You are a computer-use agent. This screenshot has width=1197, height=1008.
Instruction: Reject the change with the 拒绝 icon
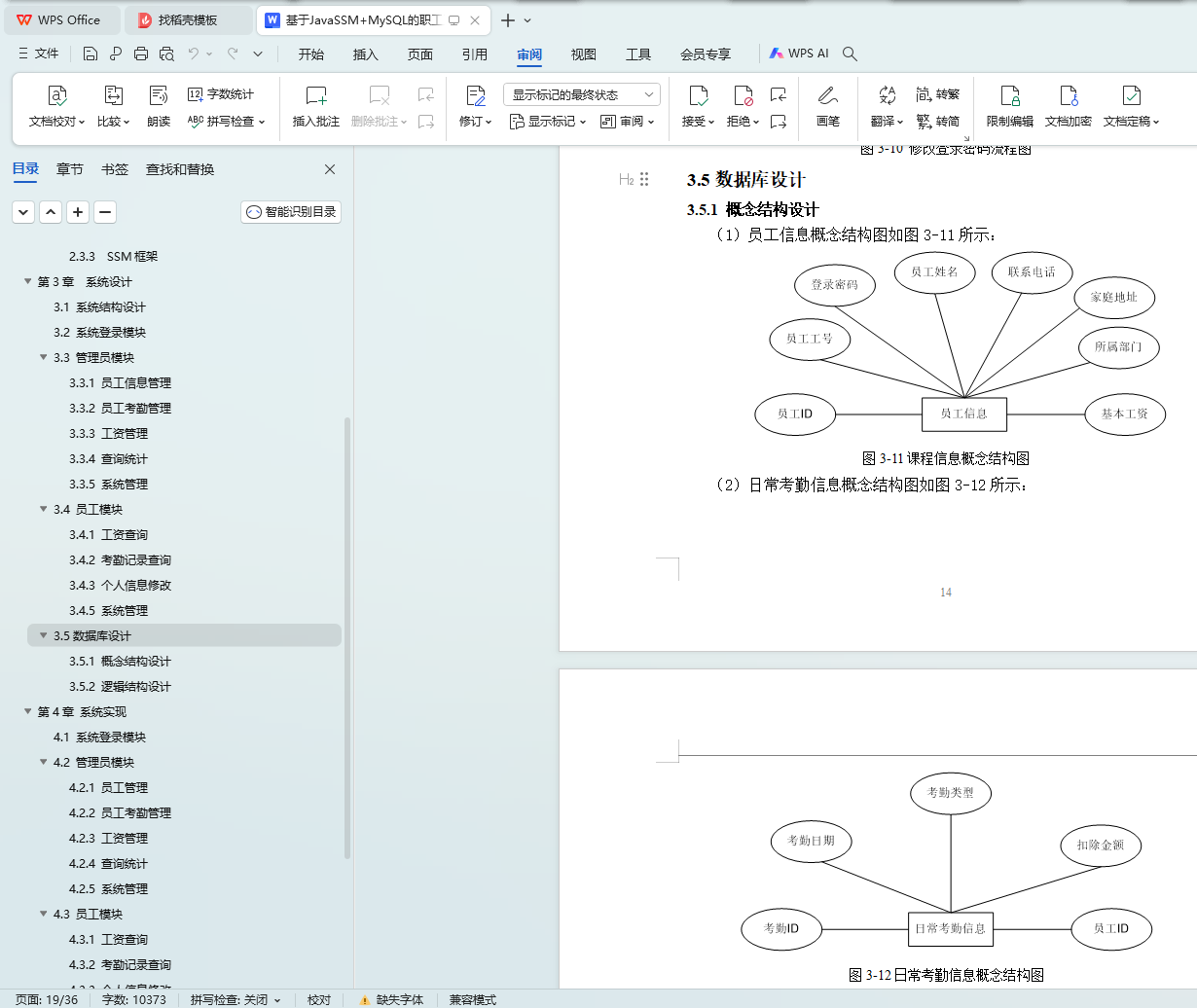pos(743,96)
